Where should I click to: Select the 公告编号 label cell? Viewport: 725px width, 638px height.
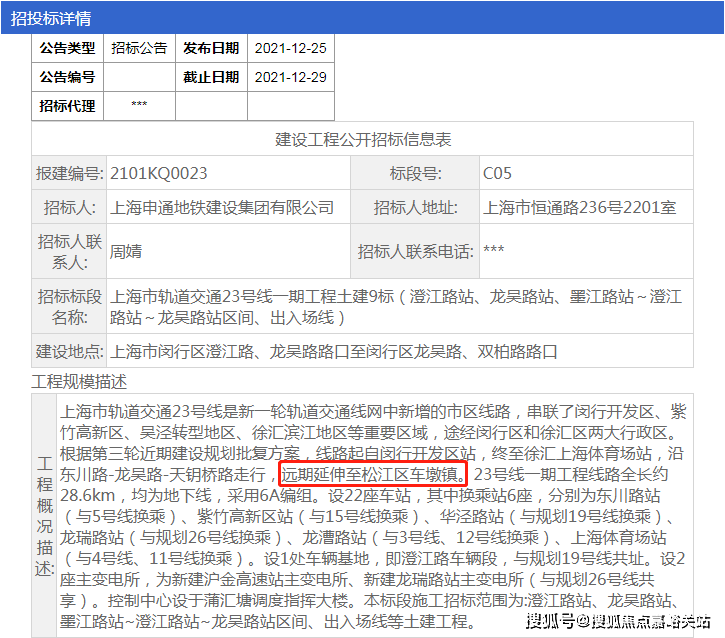[68, 77]
